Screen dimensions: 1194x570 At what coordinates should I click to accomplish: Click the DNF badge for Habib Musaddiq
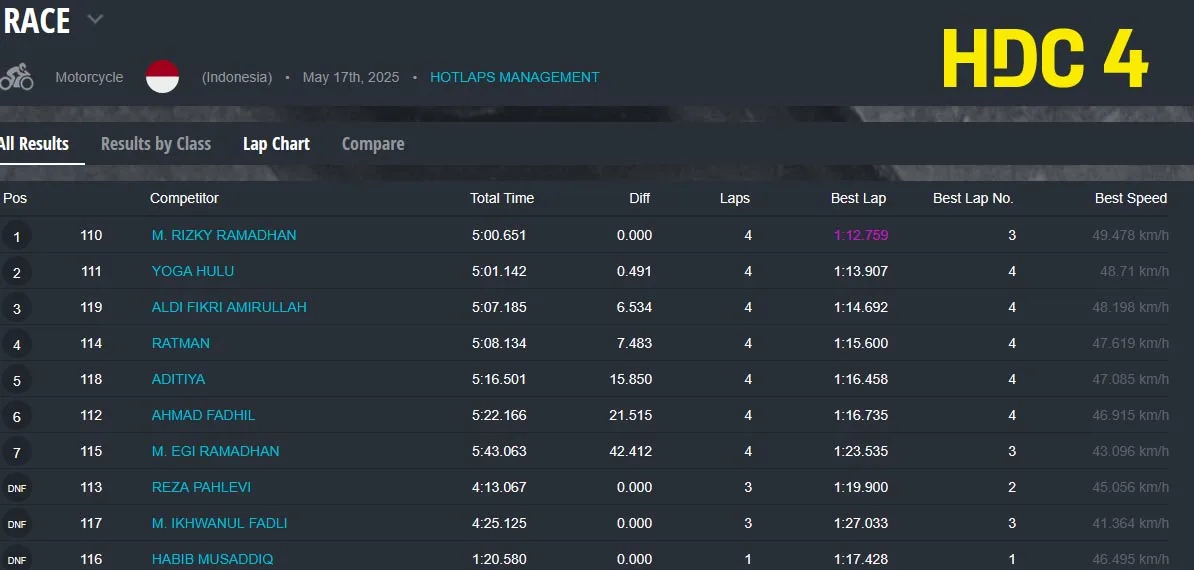tap(16, 559)
